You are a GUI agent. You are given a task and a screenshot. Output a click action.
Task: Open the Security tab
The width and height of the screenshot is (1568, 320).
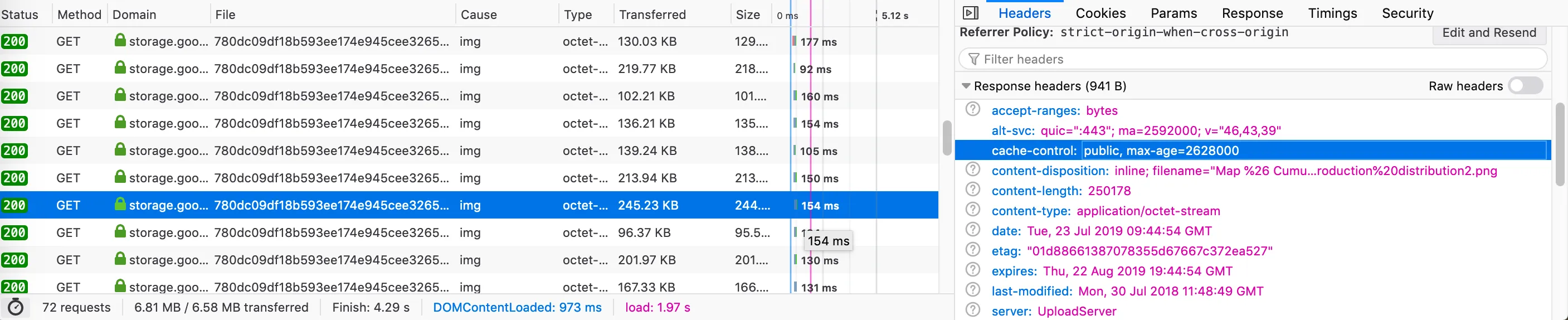click(x=1408, y=13)
